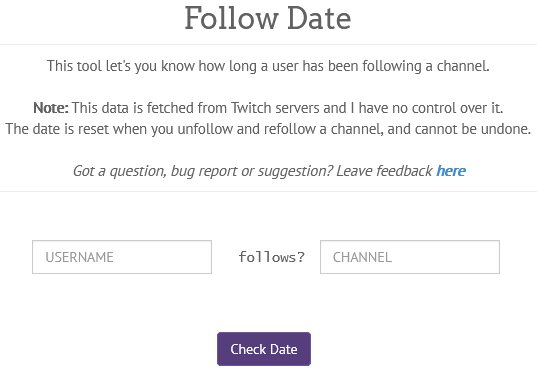Open the feedback 'here' link
This screenshot has width=537, height=372.
point(451,171)
